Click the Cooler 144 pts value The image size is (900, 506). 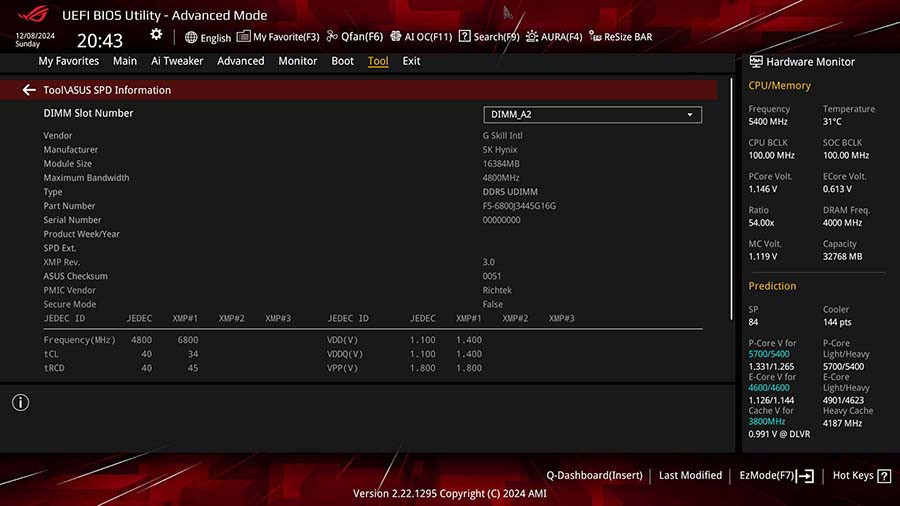(837, 322)
